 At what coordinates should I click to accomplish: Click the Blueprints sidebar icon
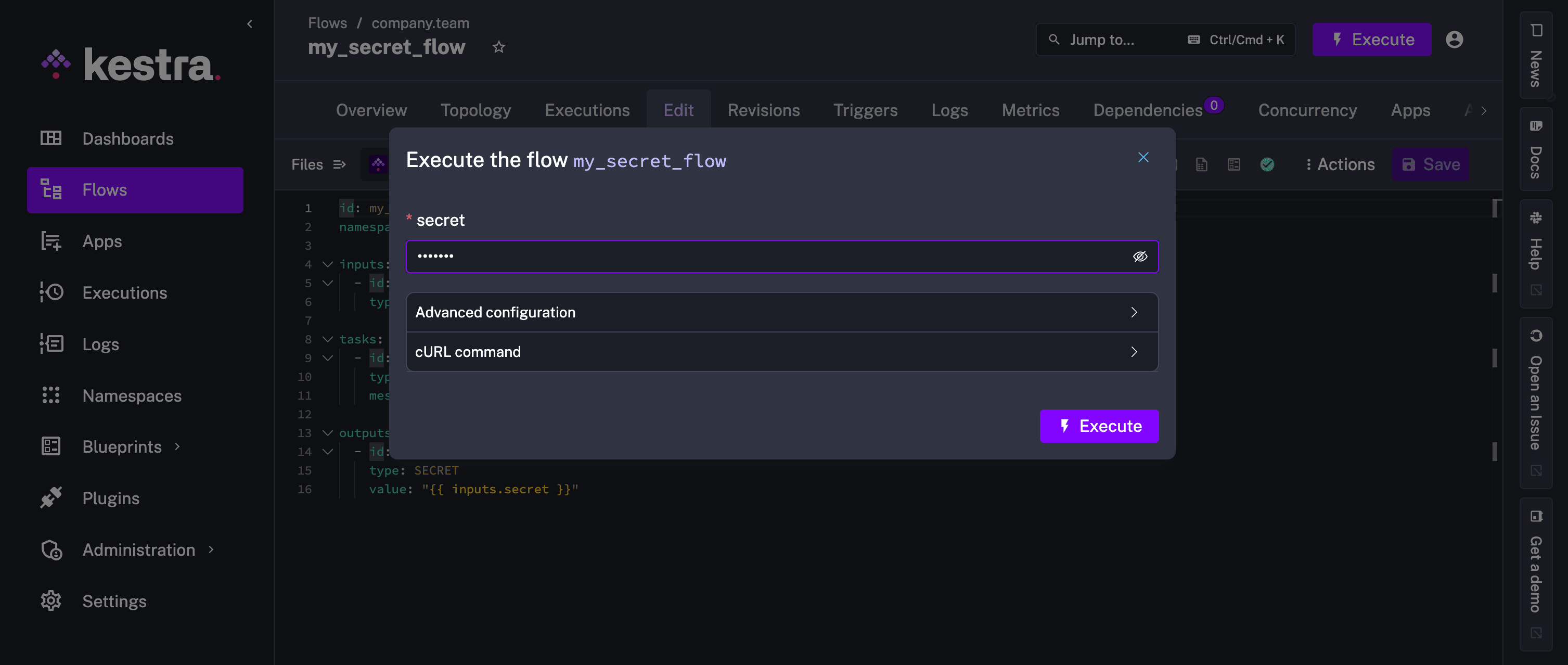[51, 446]
